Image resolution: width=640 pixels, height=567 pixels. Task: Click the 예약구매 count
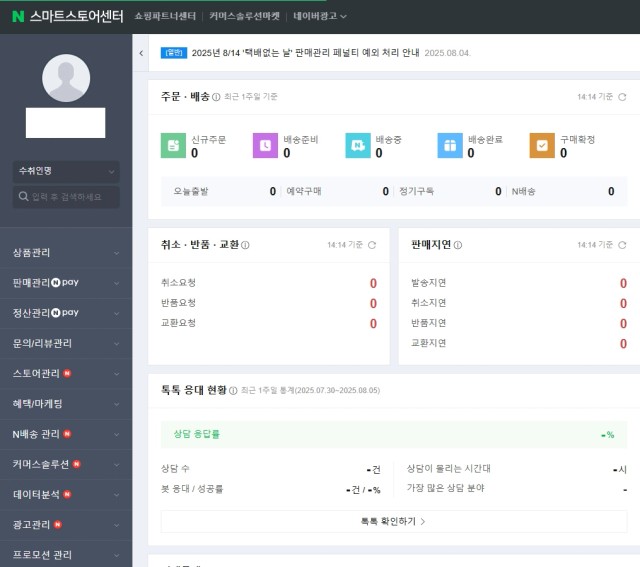pyautogui.click(x=385, y=191)
